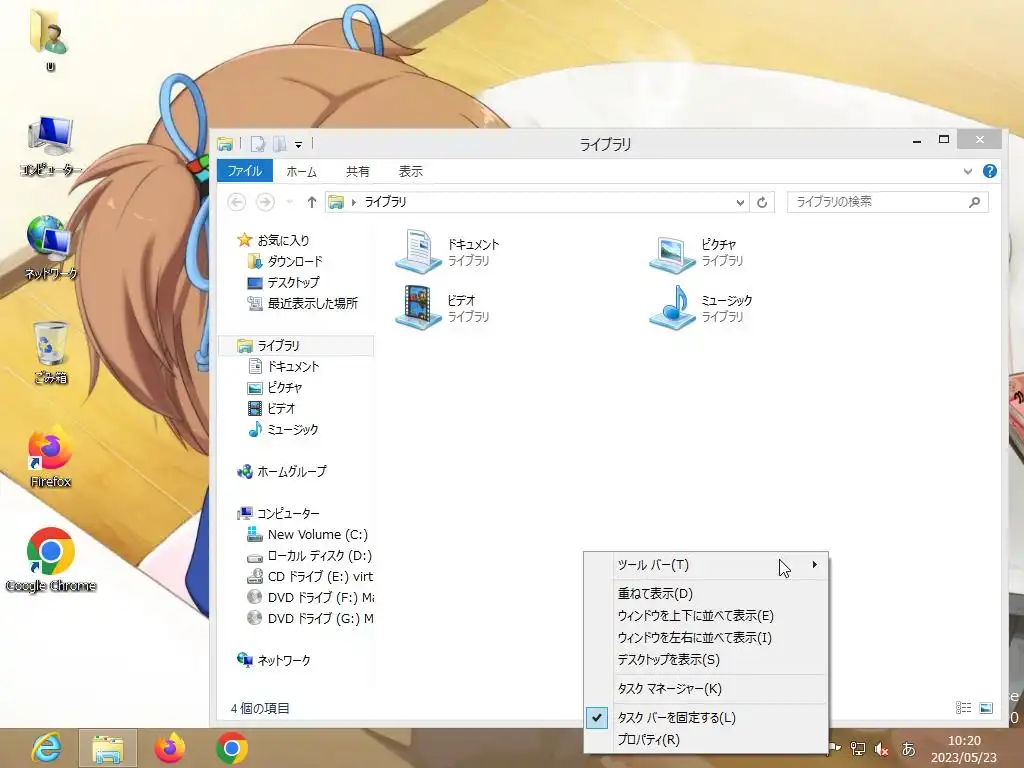Select the コンピューター desktop icon
1024x768 pixels.
coord(50,146)
